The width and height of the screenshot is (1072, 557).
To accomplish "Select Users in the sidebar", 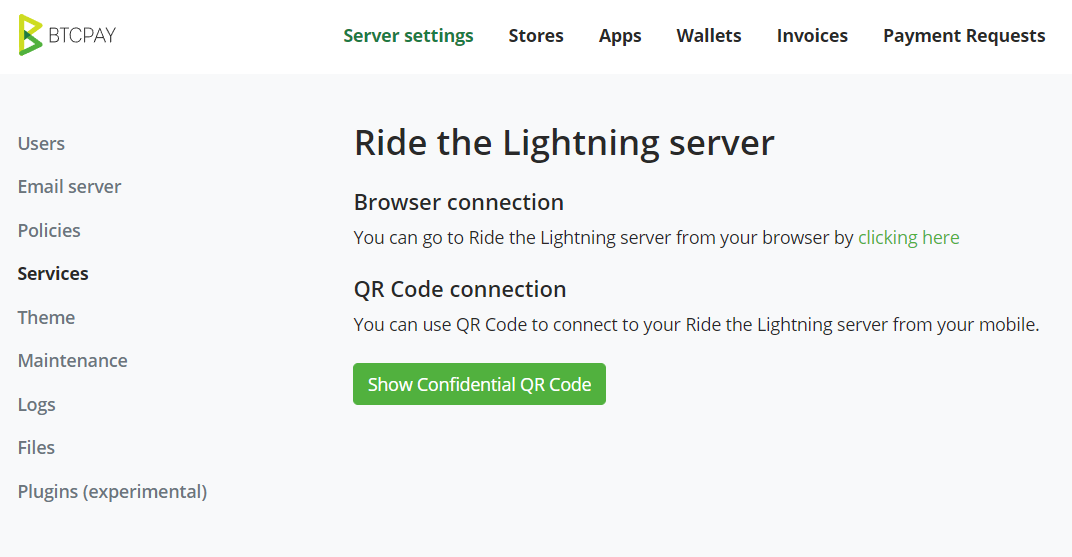I will pos(41,144).
